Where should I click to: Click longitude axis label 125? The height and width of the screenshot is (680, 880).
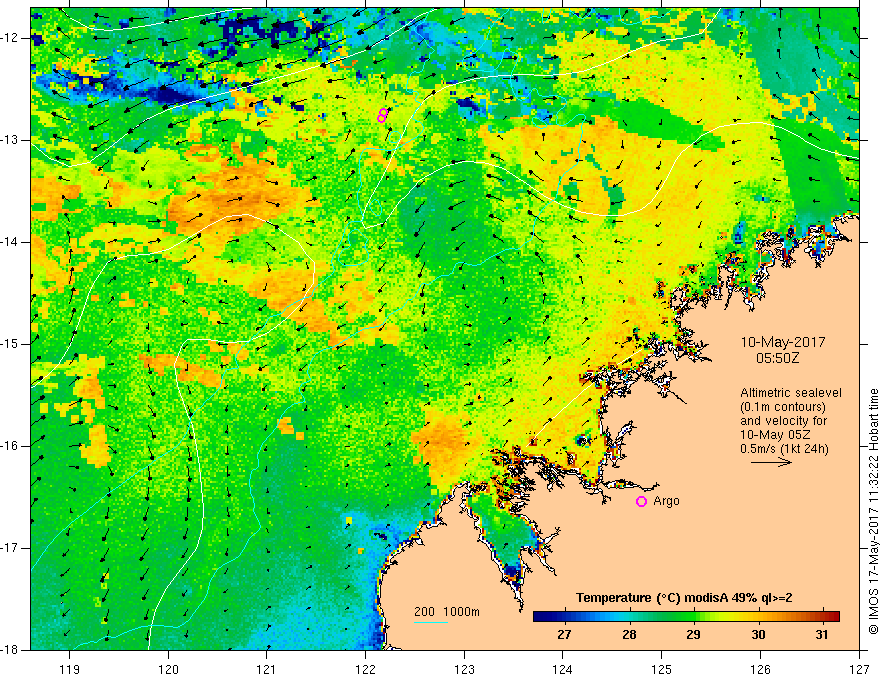(x=662, y=669)
